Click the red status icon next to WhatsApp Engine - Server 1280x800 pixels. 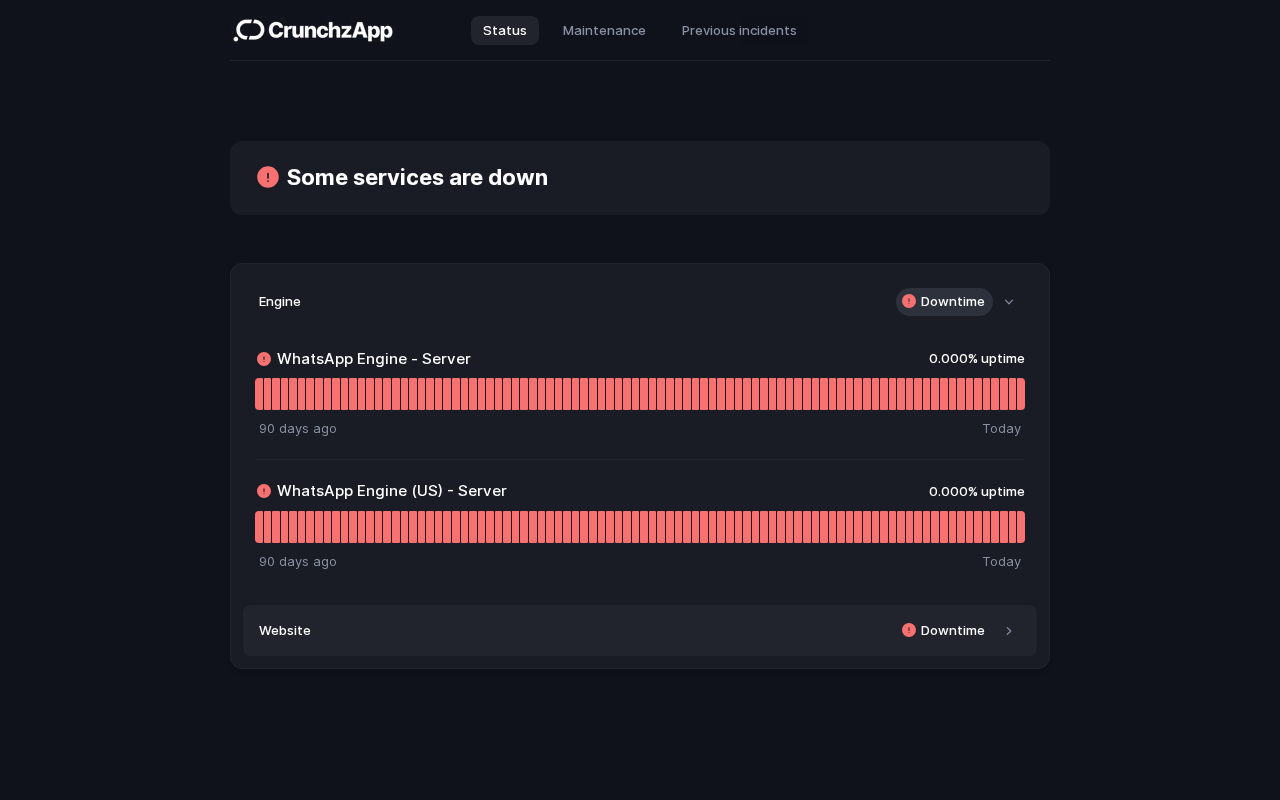[264, 359]
